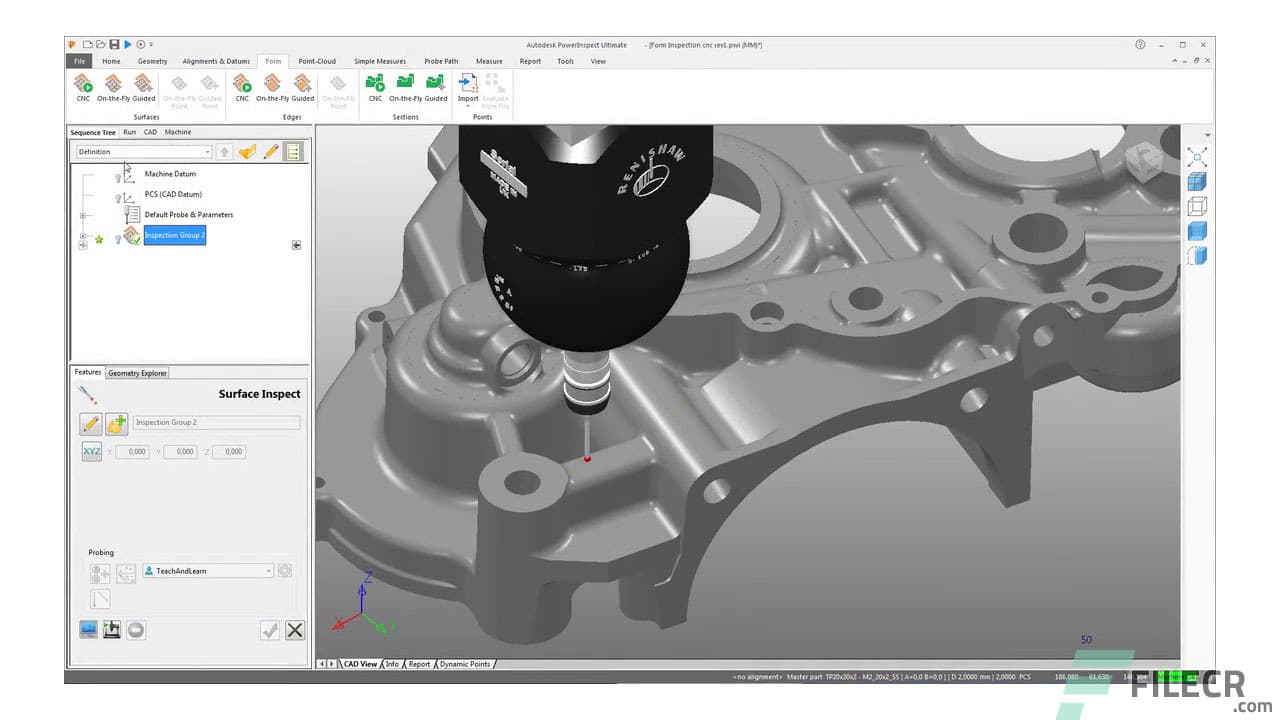The width and height of the screenshot is (1280, 720).
Task: Toggle visibility bulb for PCS (CAD Datum)
Action: coord(118,197)
